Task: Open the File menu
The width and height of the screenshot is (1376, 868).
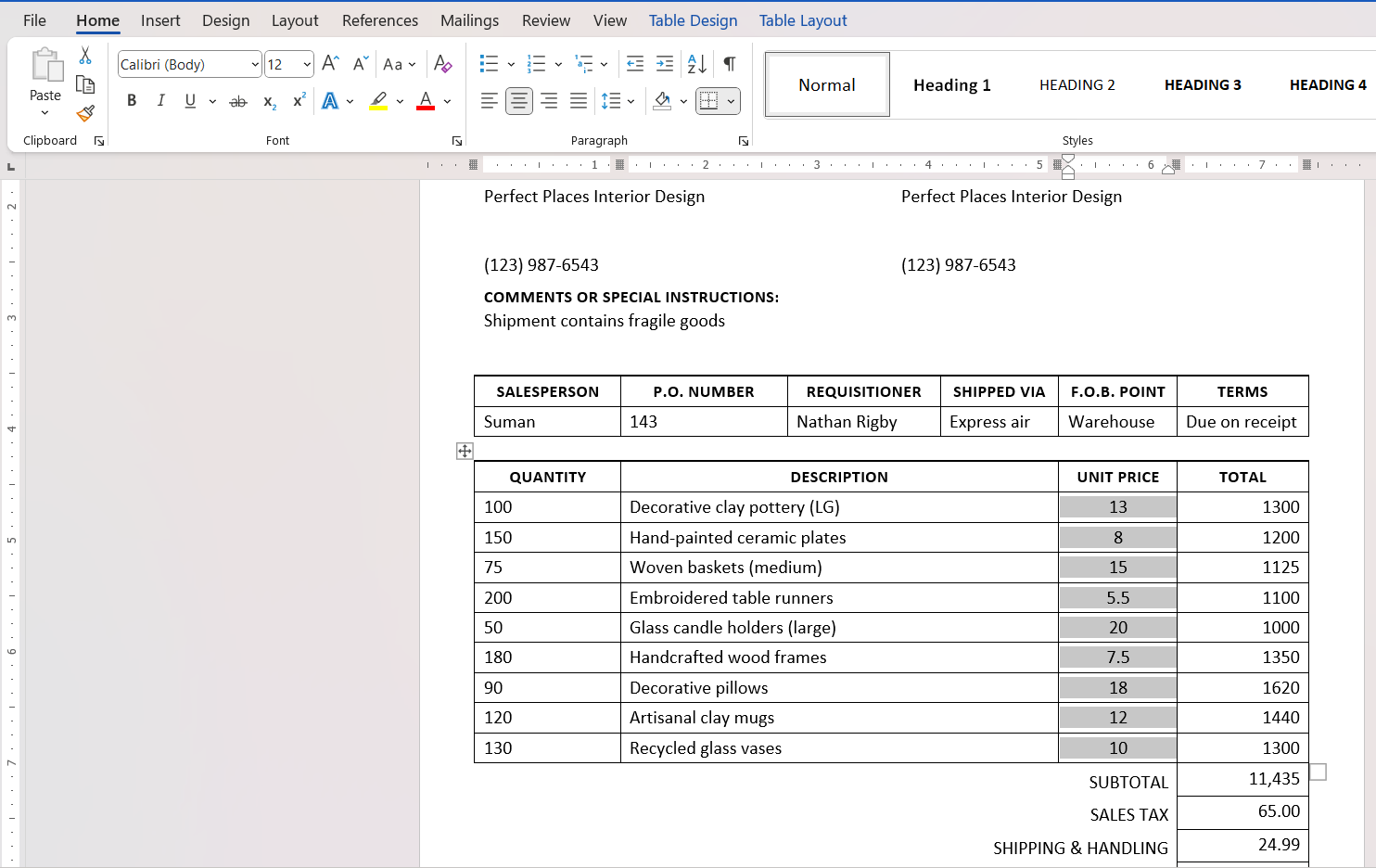Action: pyautogui.click(x=34, y=20)
